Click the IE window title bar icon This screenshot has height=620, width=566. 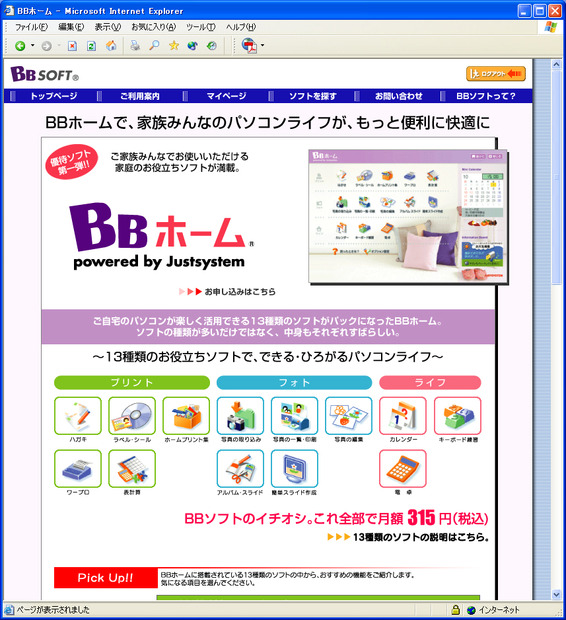click(x=9, y=11)
